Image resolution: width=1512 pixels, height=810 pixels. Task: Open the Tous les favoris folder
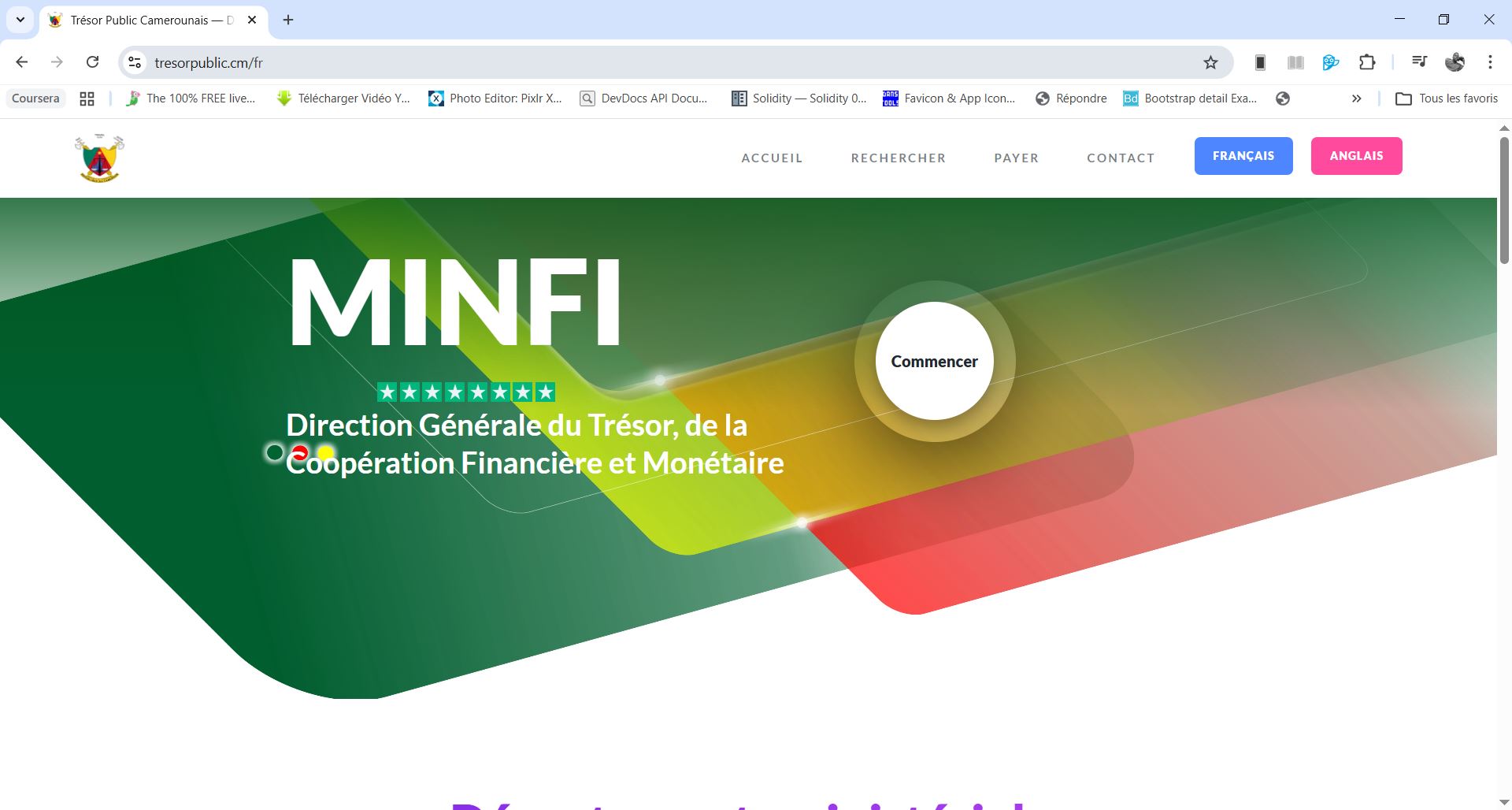coord(1447,98)
